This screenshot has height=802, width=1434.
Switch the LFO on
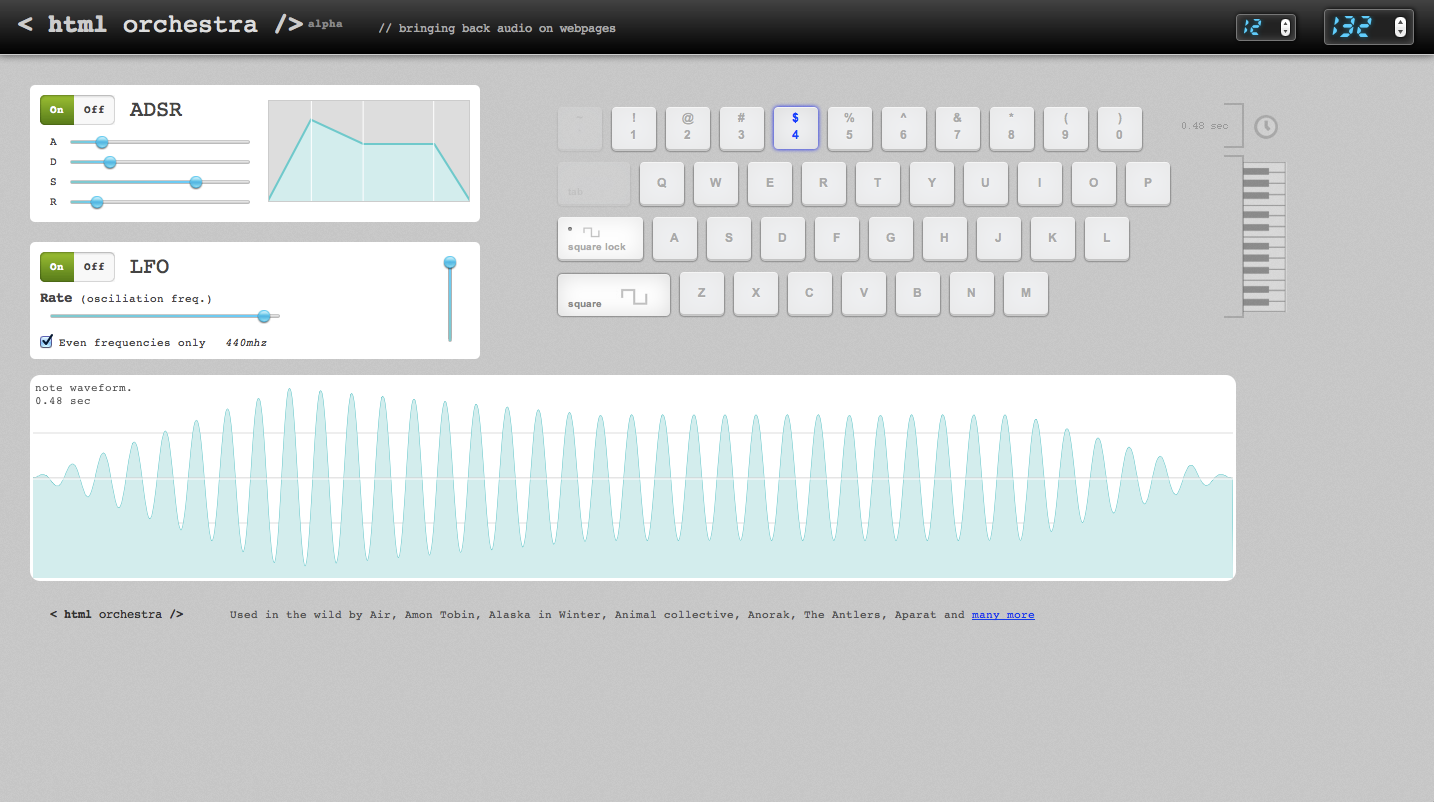click(x=57, y=267)
